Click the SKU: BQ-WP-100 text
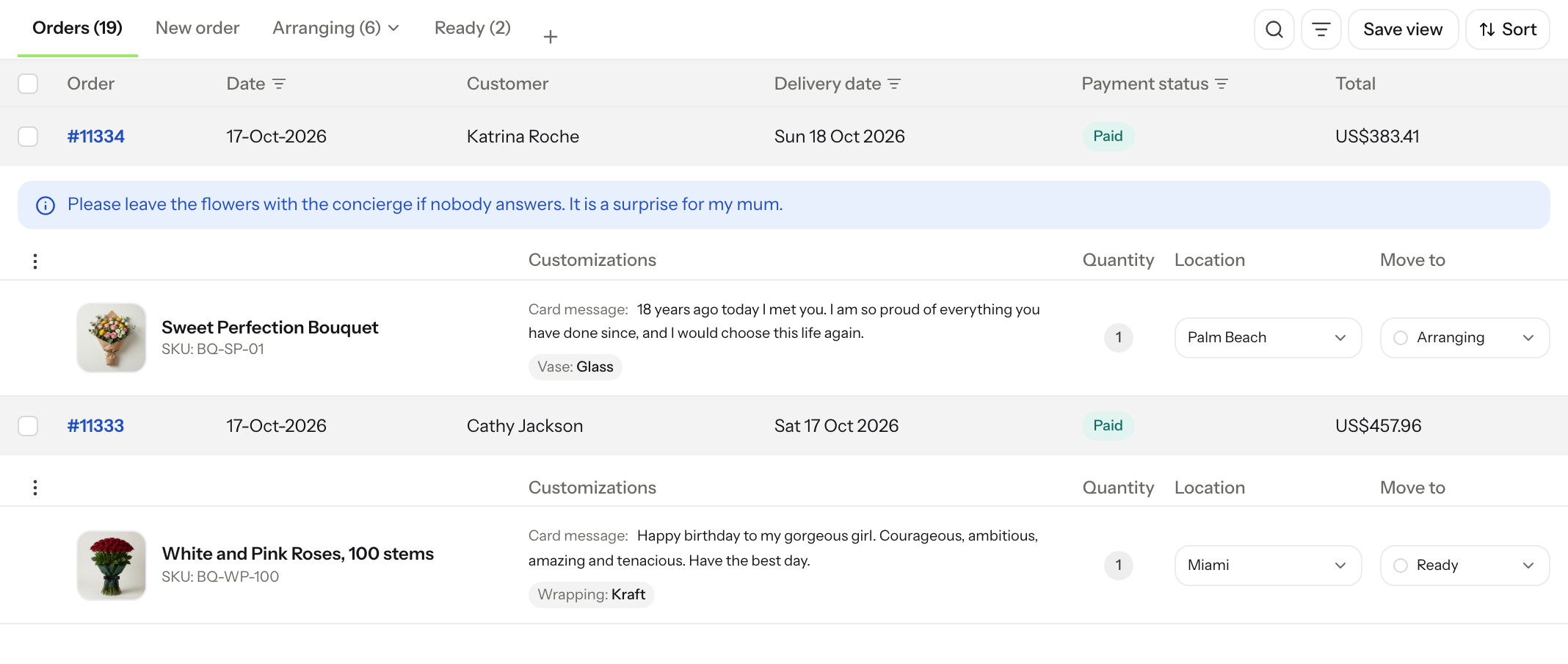 (x=220, y=577)
